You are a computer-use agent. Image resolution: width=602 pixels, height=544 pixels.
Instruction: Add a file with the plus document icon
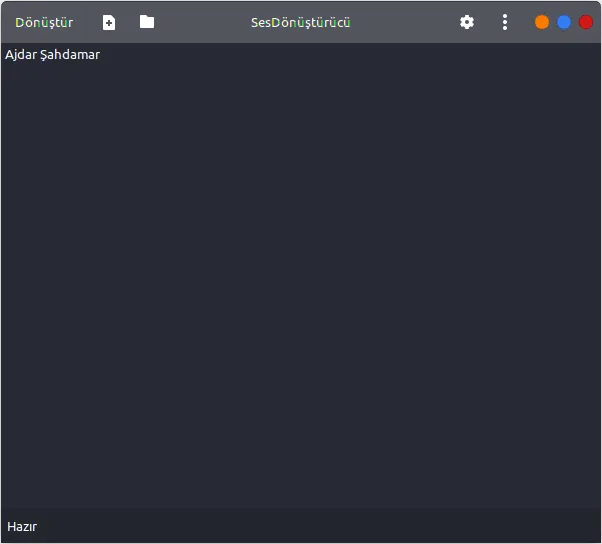(x=109, y=23)
